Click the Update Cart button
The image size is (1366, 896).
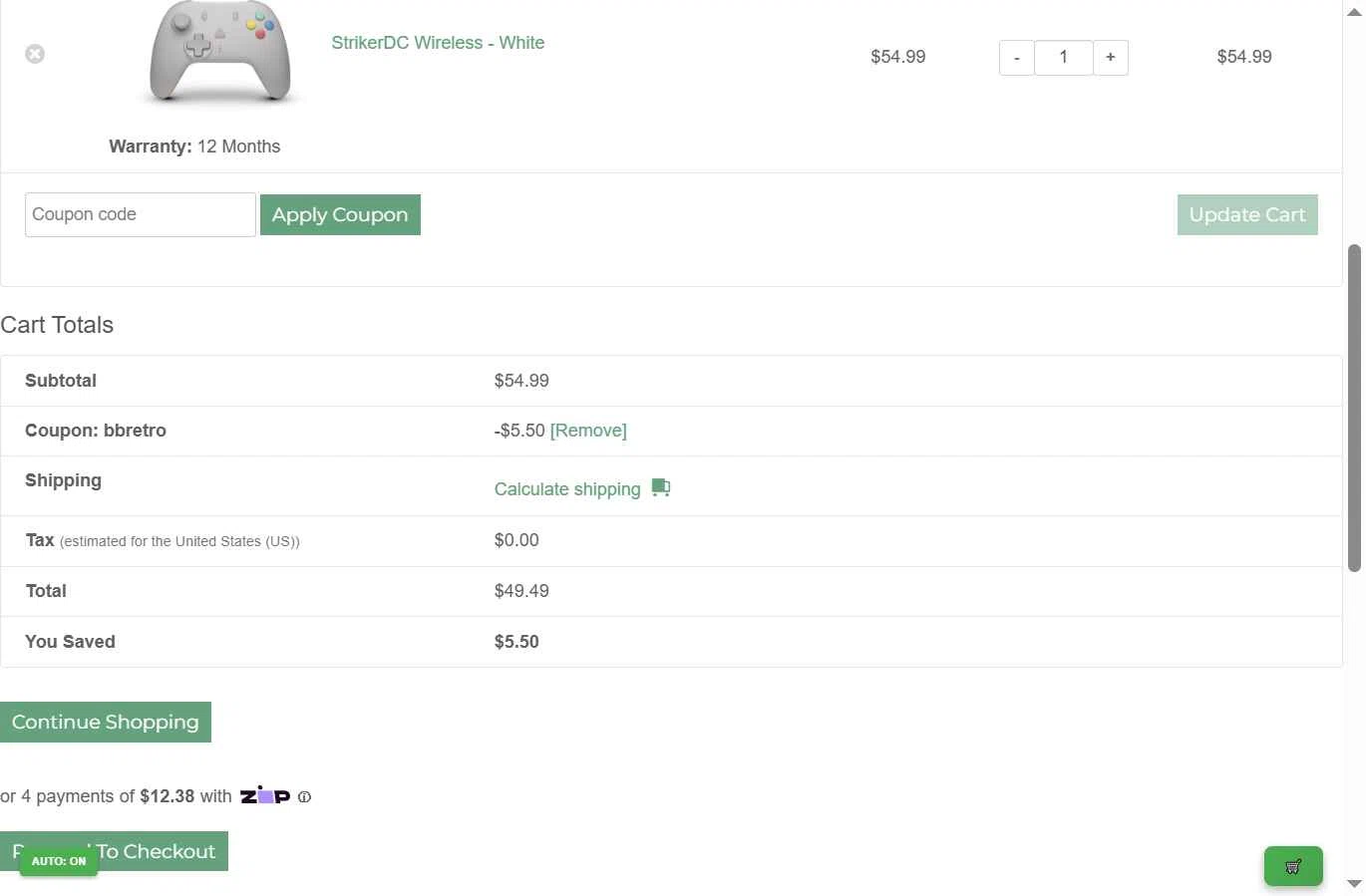click(1247, 214)
